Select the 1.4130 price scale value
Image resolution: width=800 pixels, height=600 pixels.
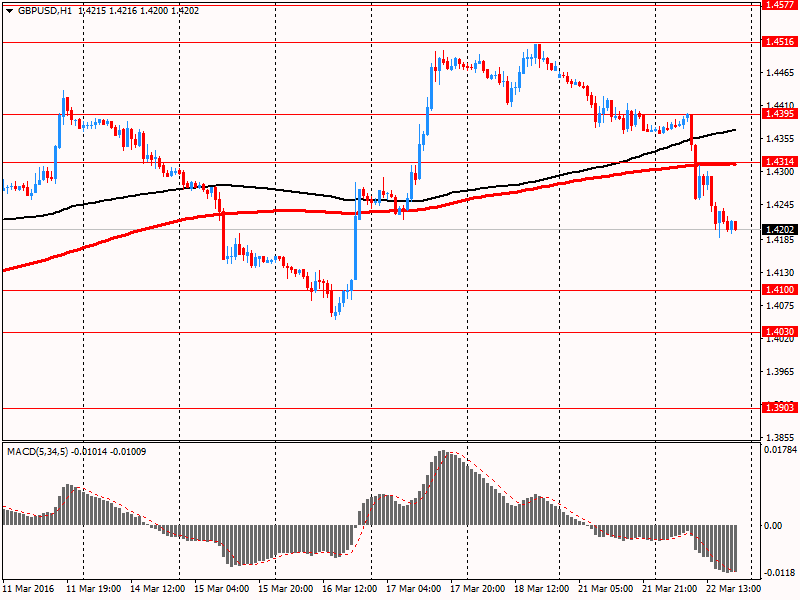coord(780,272)
